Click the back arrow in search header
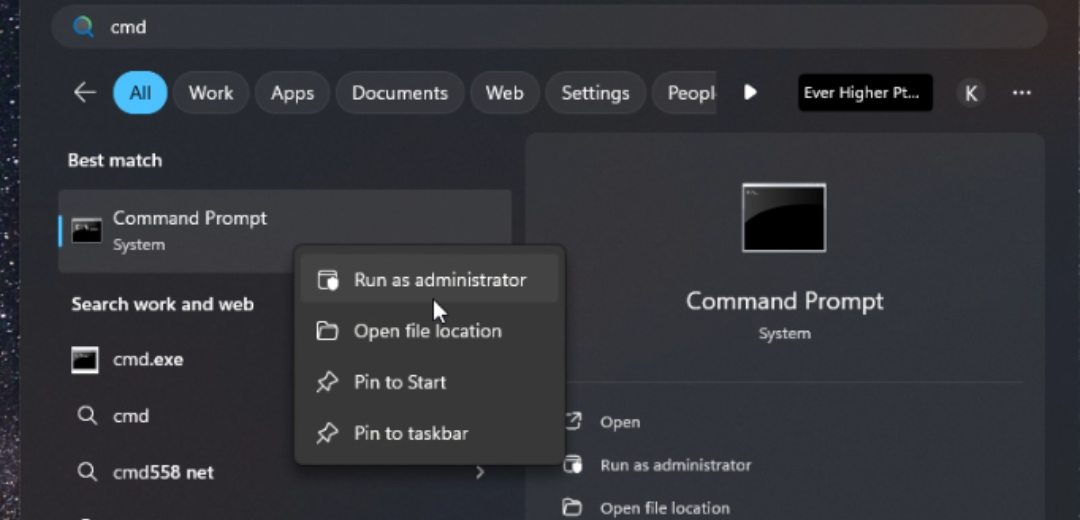Screen dimensions: 1080x520 click(x=85, y=93)
